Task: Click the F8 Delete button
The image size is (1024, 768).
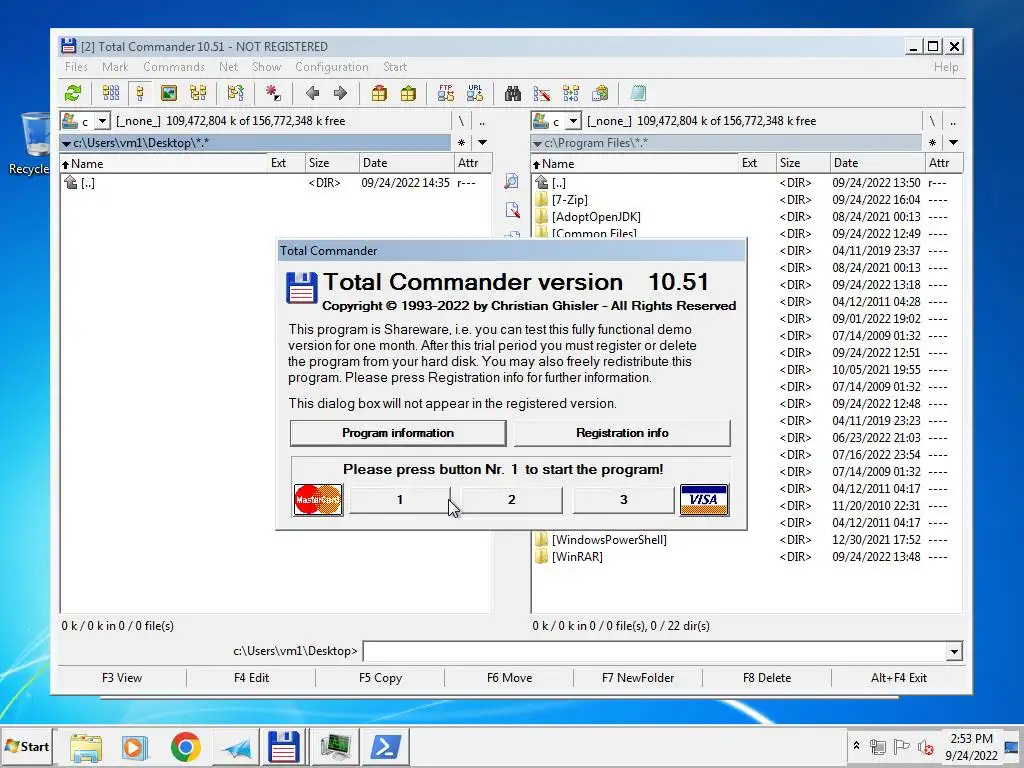Action: tap(767, 678)
